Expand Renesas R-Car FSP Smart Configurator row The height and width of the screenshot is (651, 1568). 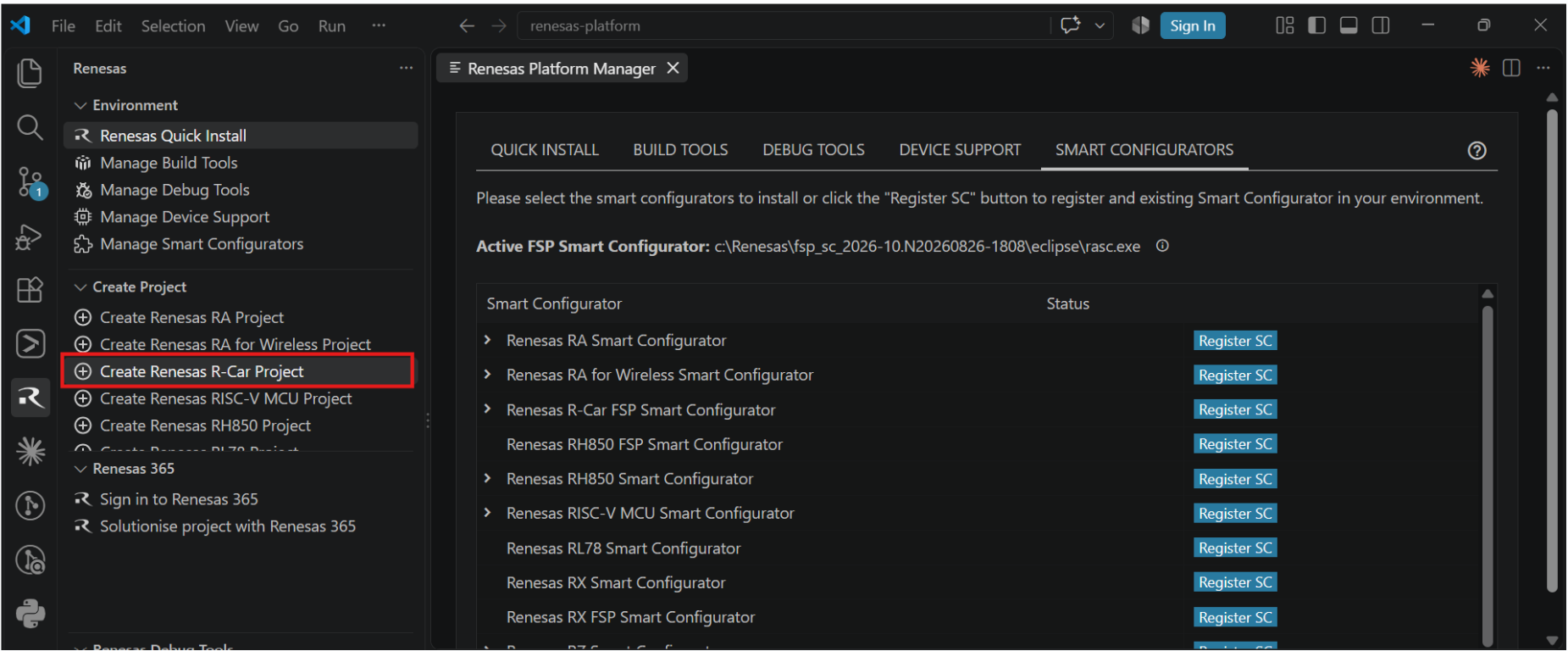click(x=488, y=409)
